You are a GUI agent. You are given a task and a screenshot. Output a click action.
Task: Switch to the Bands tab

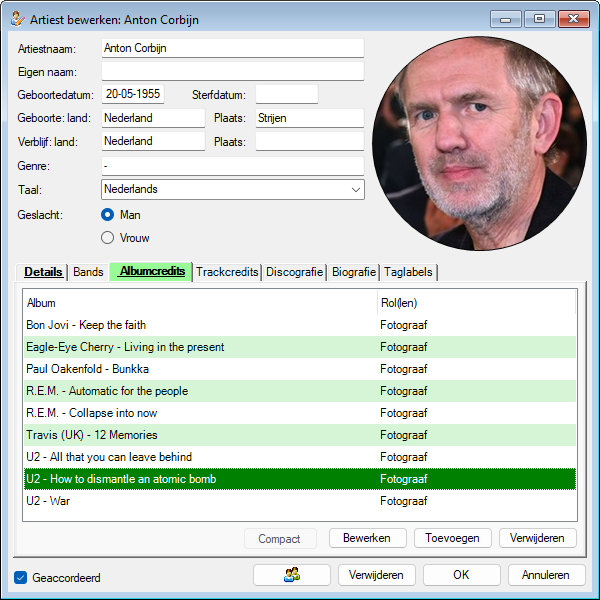click(x=88, y=272)
